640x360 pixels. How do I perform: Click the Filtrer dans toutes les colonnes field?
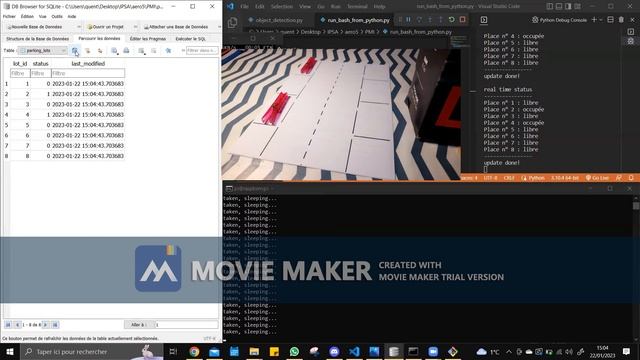(202, 51)
